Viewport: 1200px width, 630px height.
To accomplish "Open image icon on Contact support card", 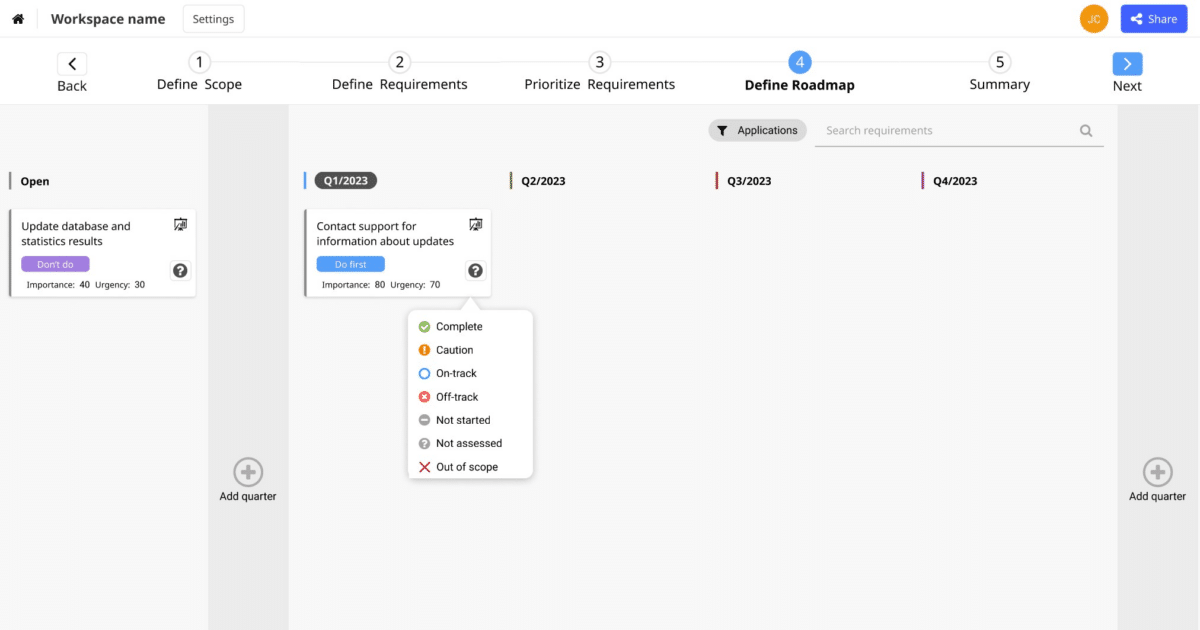I will [x=476, y=225].
